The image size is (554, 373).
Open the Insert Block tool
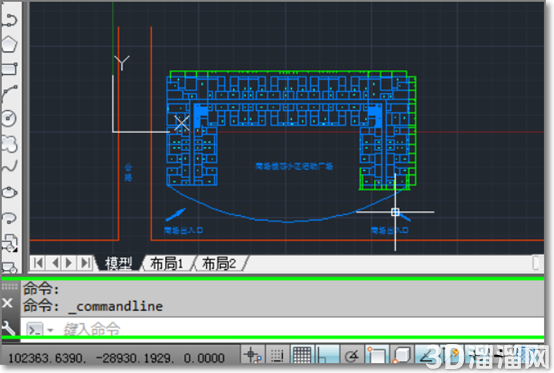coord(10,243)
